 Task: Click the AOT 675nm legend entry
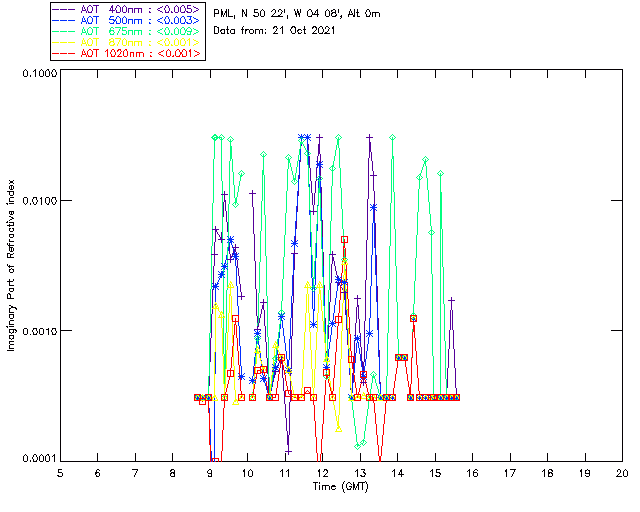click(127, 31)
